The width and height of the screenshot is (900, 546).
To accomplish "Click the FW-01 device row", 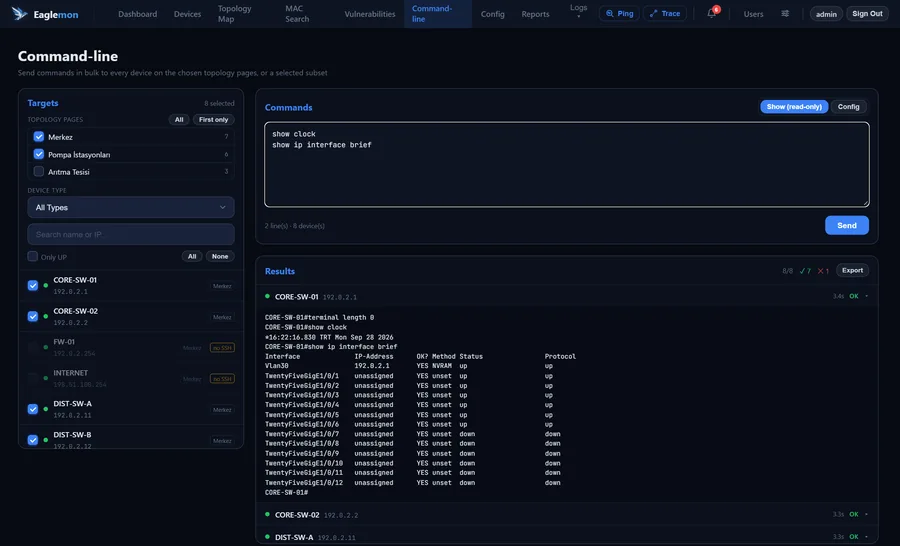I will point(131,347).
